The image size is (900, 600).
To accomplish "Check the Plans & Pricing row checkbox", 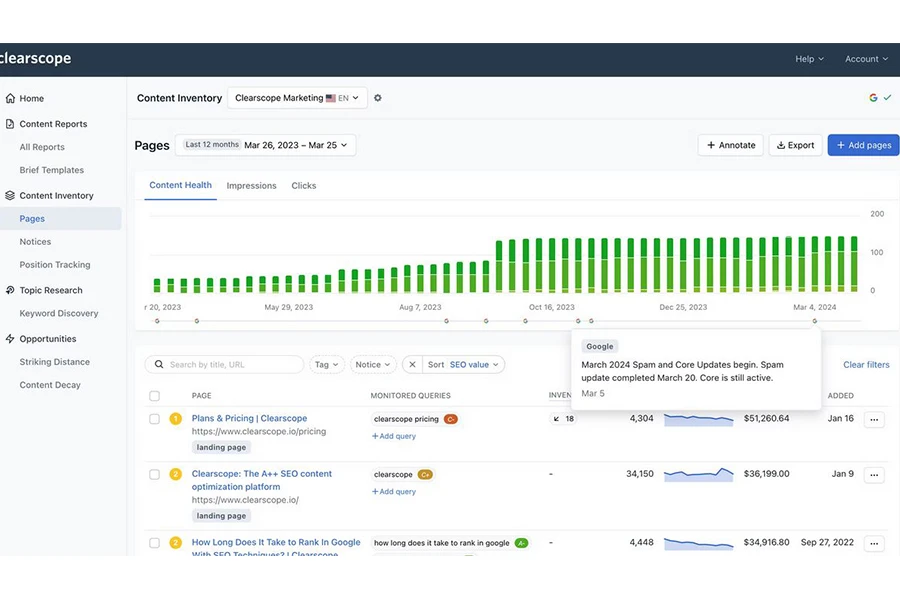I will pos(154,419).
